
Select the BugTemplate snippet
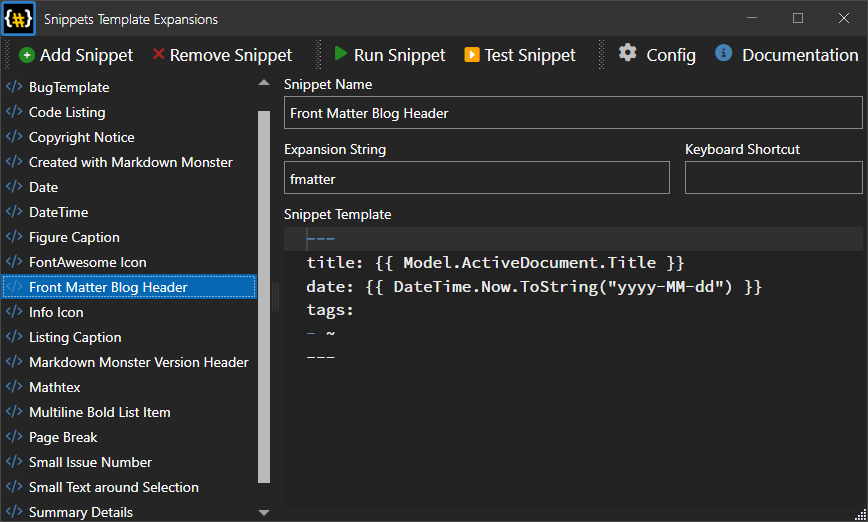[x=69, y=87]
